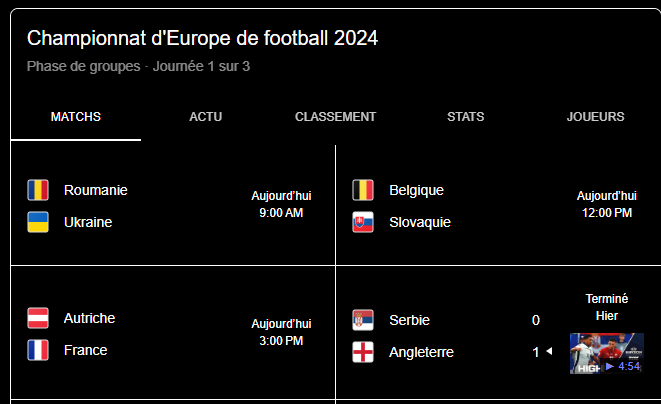Screen dimensions: 661x404
Task: Open the Autriche vs France match
Action: coord(172,334)
